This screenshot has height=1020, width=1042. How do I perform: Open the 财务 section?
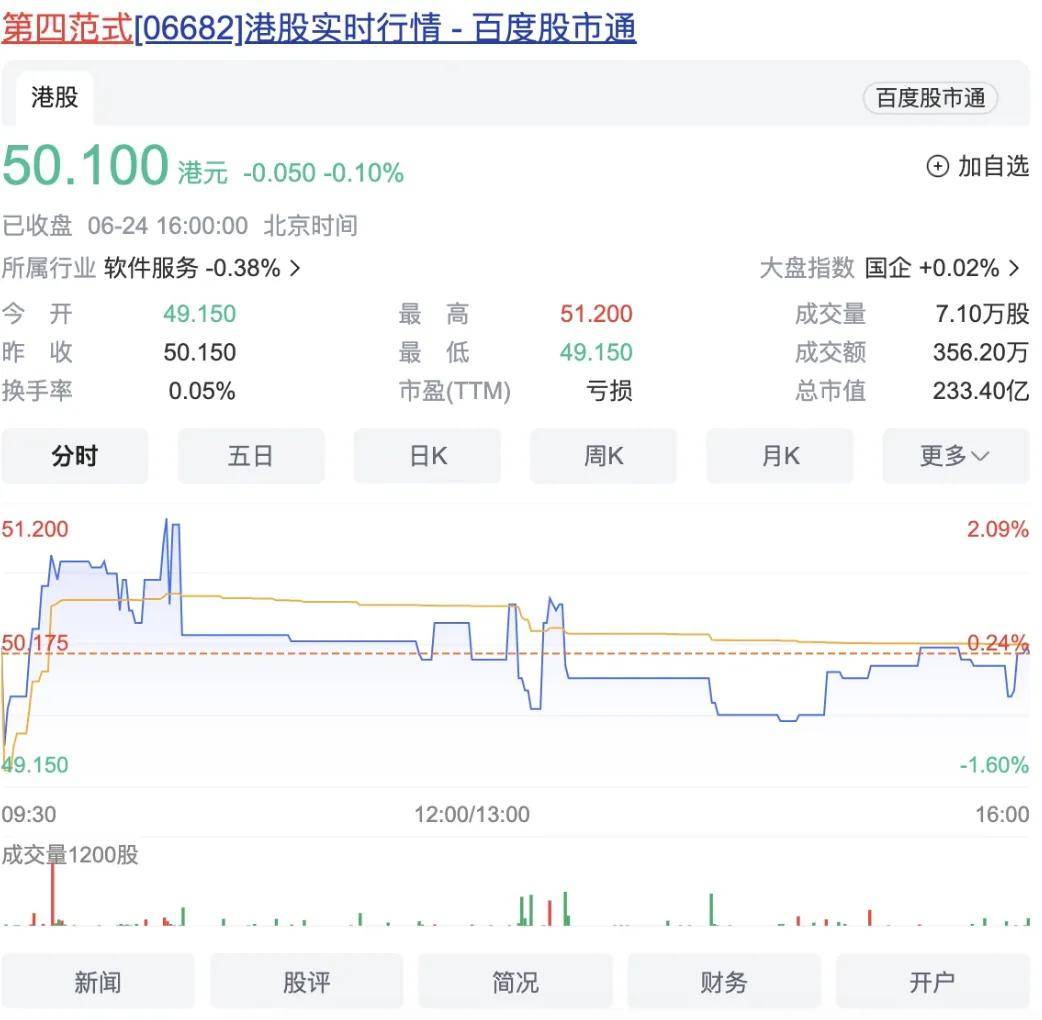click(x=724, y=981)
